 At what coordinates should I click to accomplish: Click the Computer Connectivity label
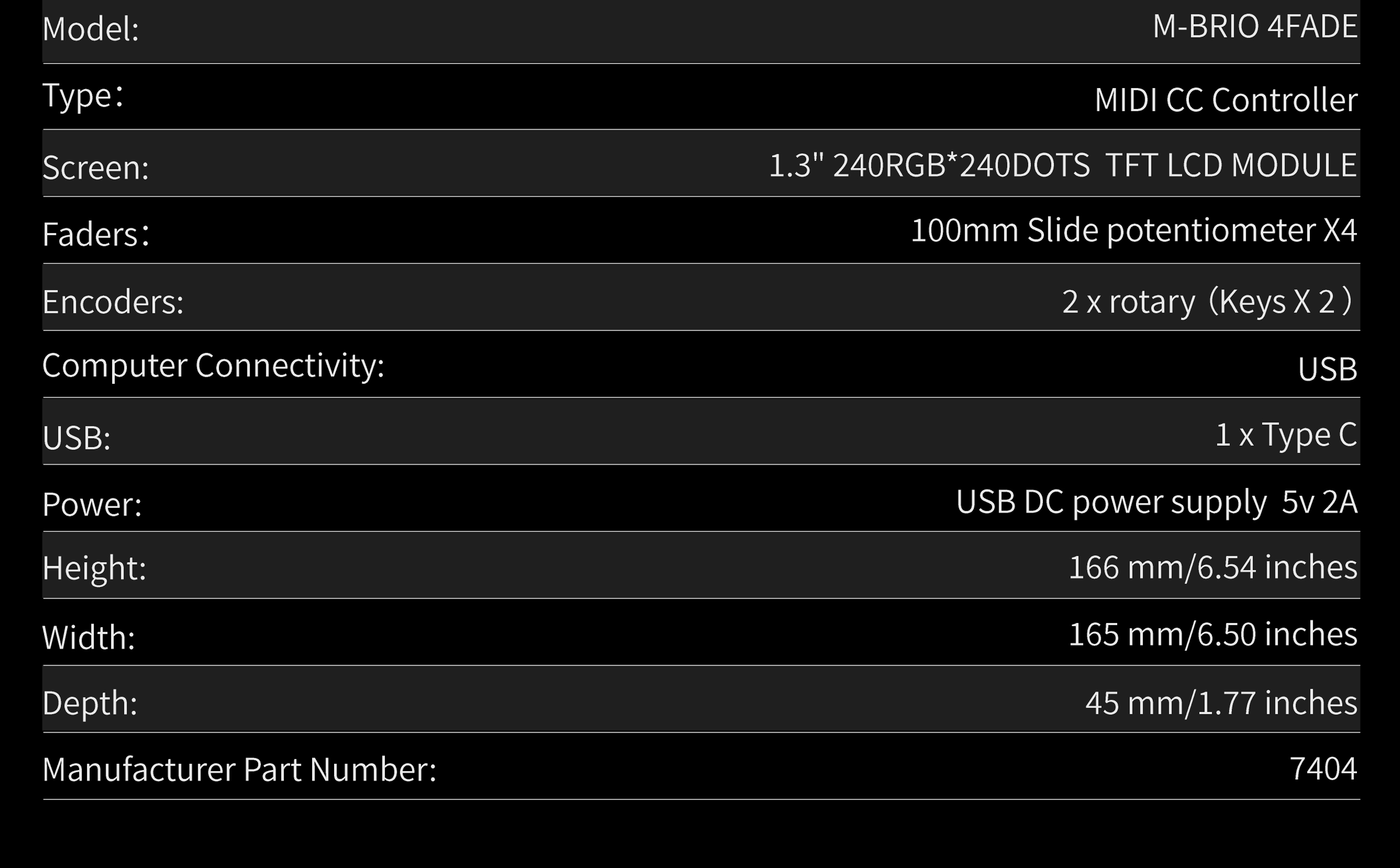pyautogui.click(x=213, y=366)
